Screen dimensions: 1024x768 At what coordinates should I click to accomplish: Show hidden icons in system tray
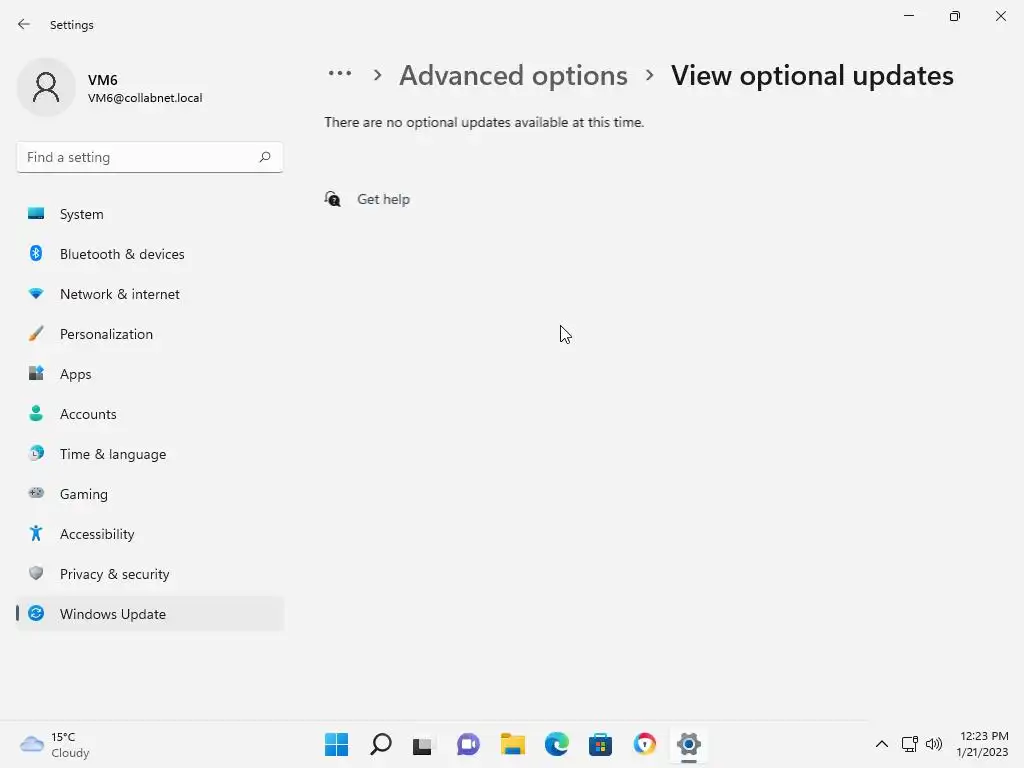[x=882, y=744]
